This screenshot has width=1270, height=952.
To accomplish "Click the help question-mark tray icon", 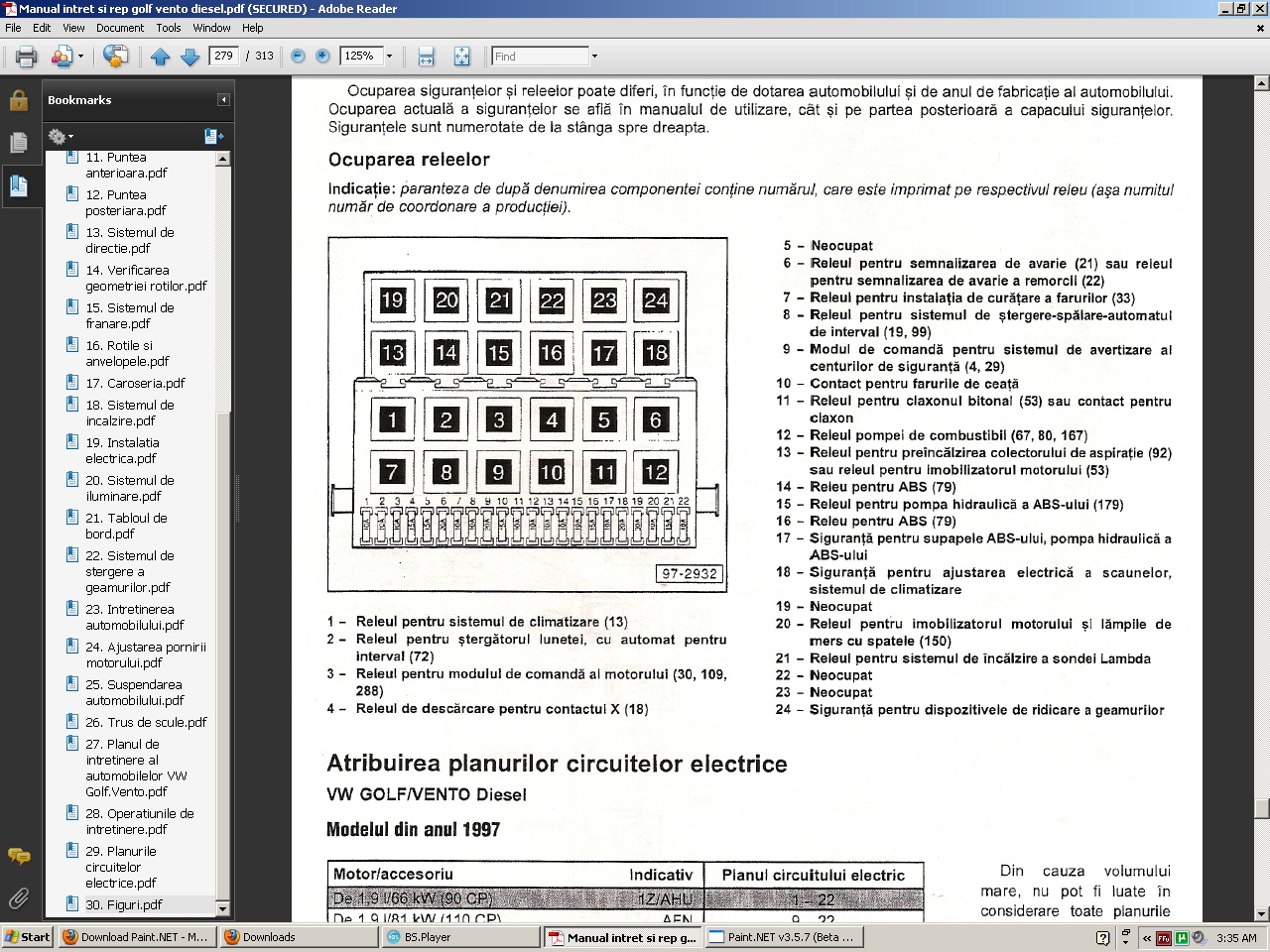I will pos(1103,937).
